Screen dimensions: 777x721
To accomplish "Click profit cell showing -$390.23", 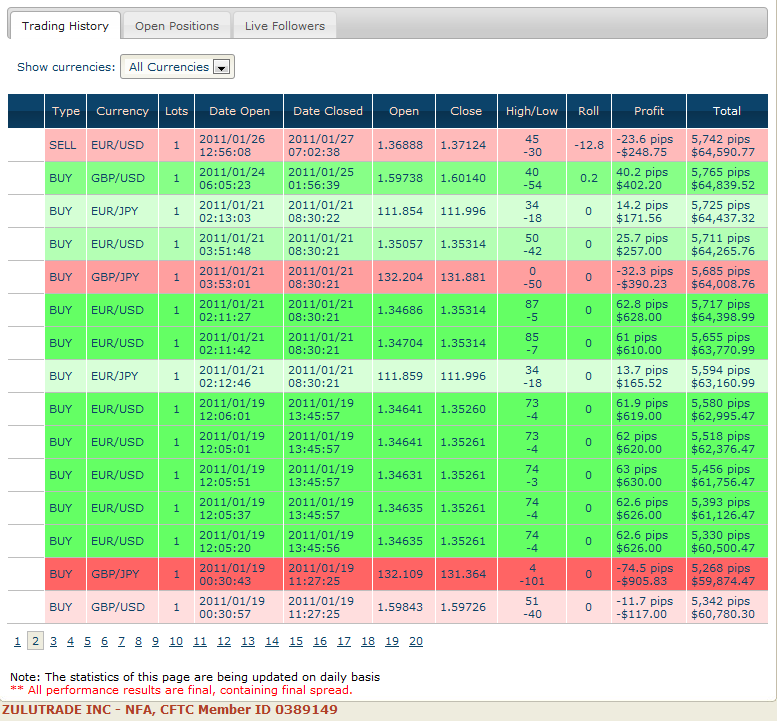I will 649,277.
